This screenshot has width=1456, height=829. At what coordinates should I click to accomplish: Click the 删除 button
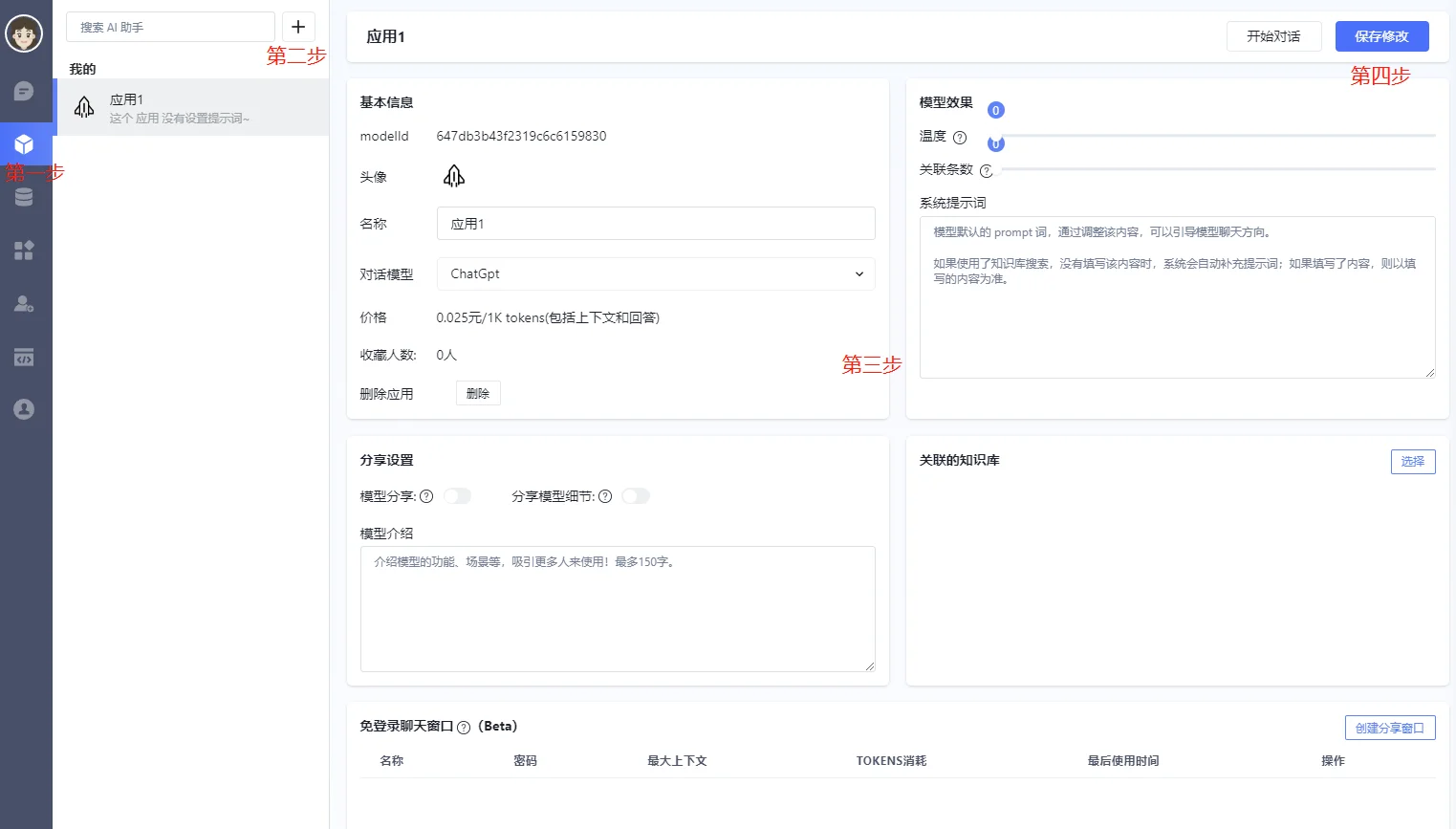point(478,393)
